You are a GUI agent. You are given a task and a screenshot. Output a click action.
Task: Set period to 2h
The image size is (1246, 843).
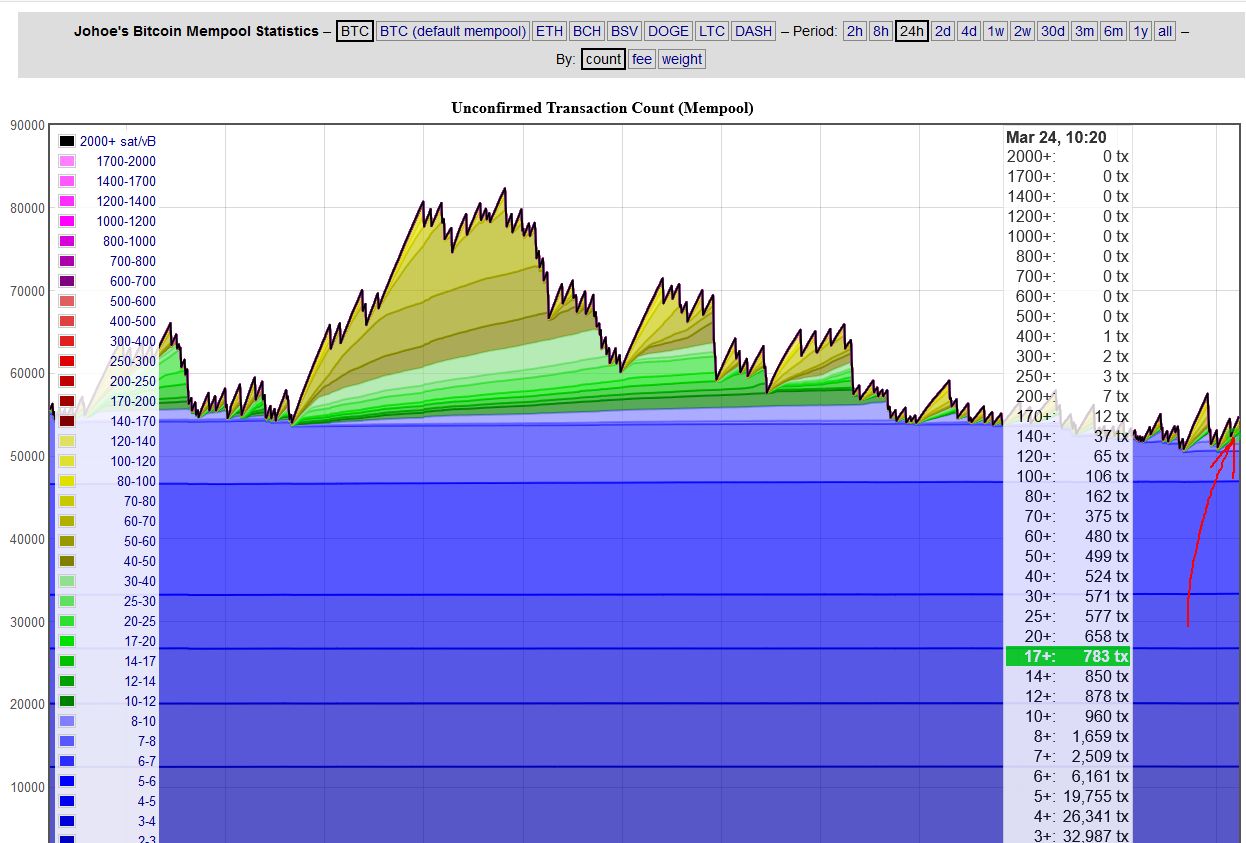[x=855, y=31]
